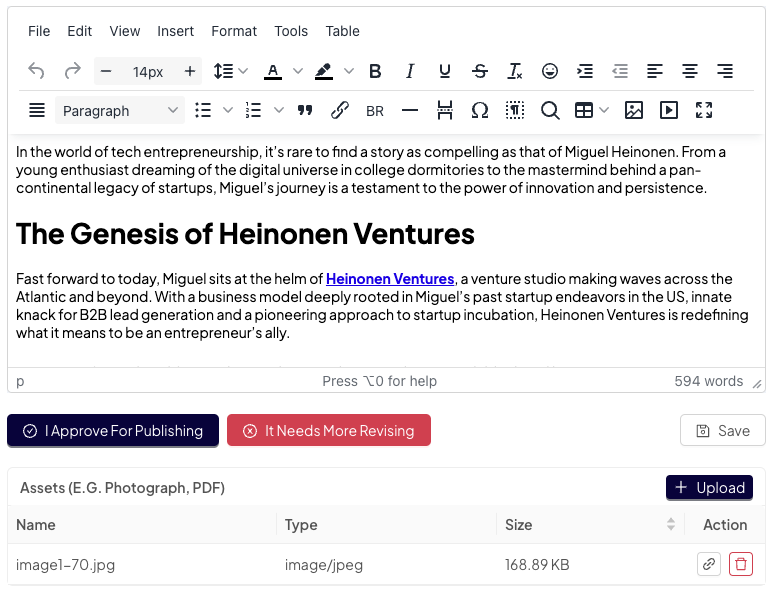Open the Format menu
Screen dimensions: 773x600
234,31
